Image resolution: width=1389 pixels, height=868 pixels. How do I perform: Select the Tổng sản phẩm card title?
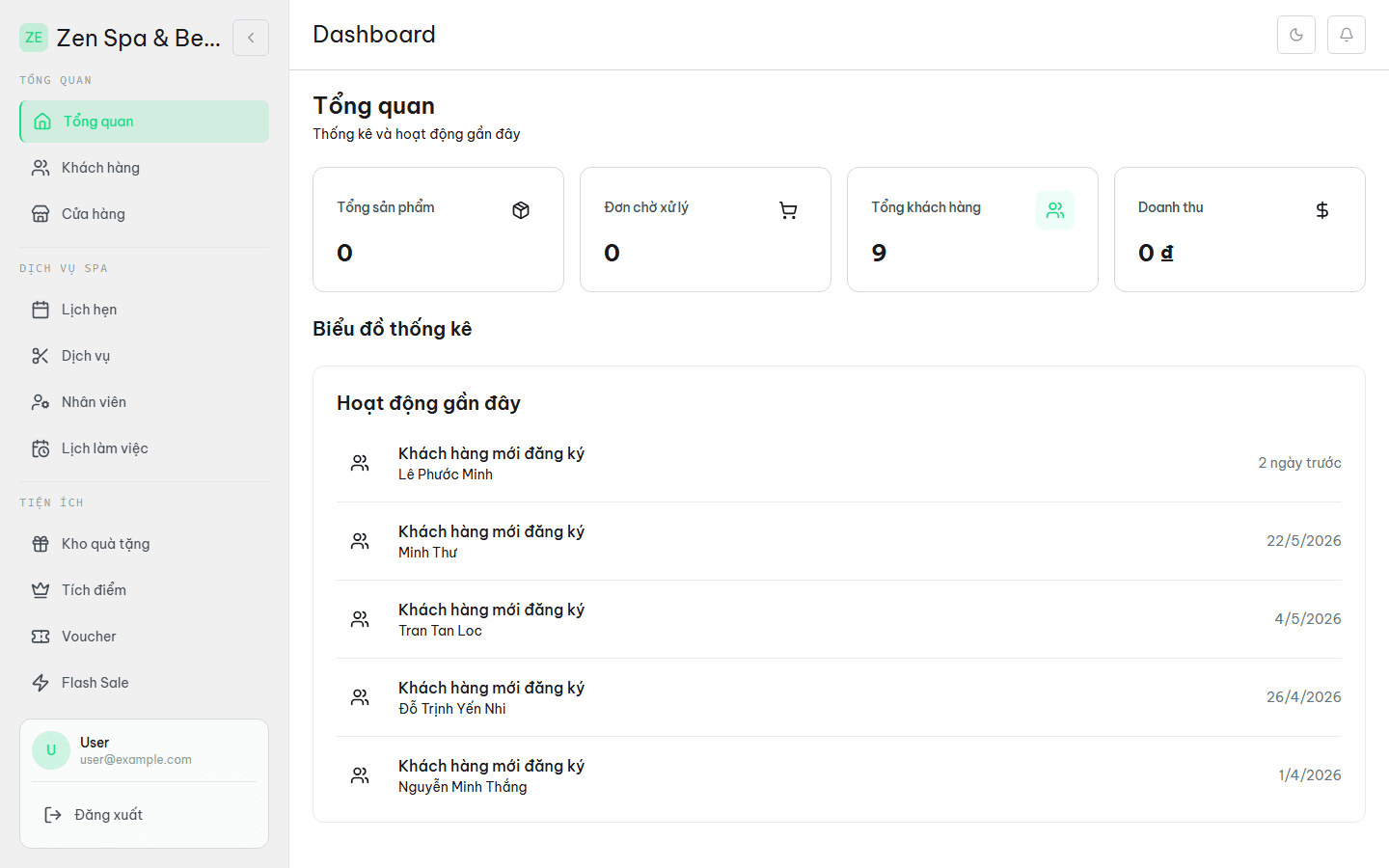pos(386,207)
